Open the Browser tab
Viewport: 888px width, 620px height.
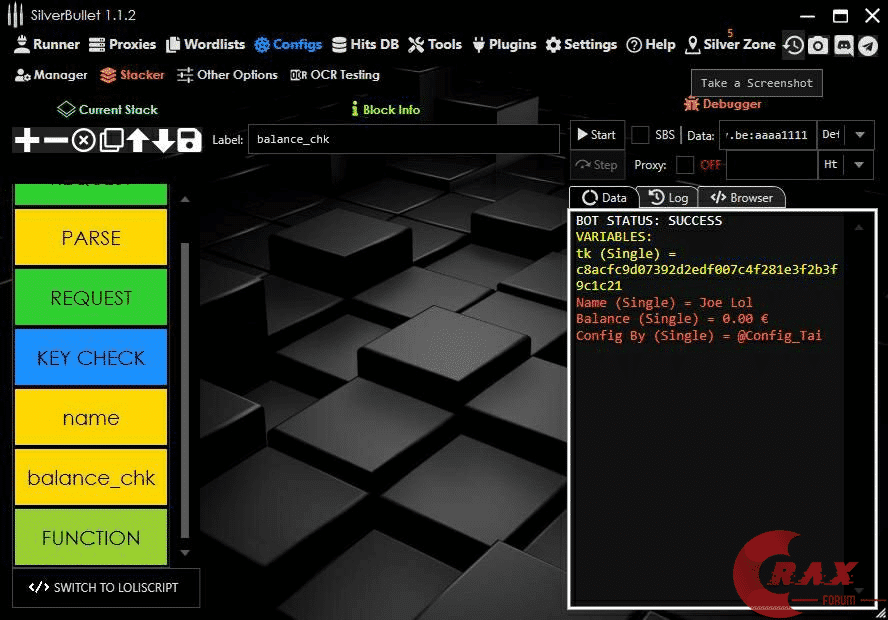(x=741, y=198)
